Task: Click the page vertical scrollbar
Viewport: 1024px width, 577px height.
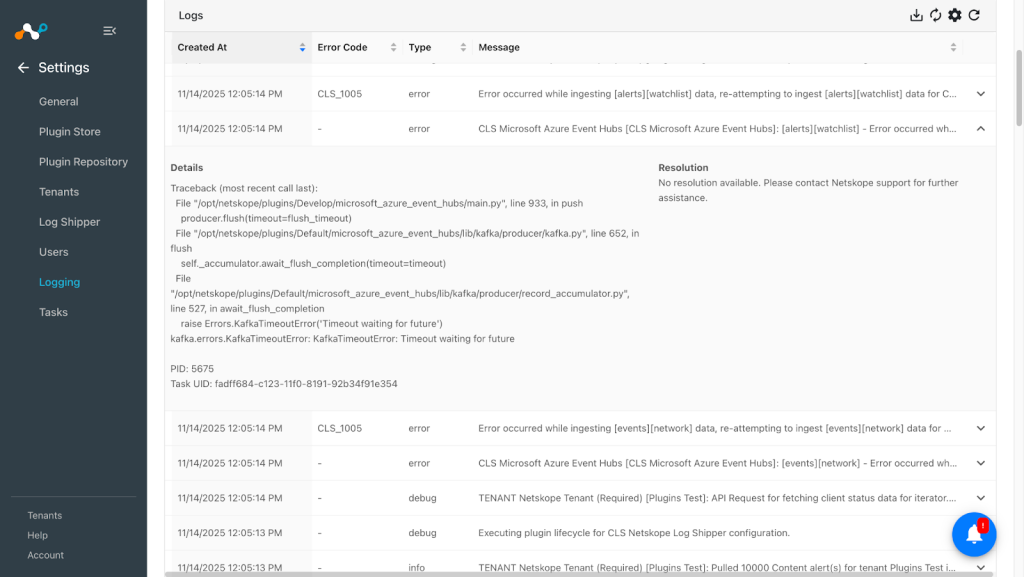Action: [1019, 88]
